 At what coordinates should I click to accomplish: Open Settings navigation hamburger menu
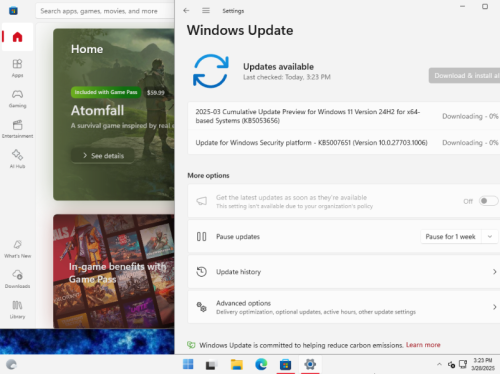pos(206,11)
